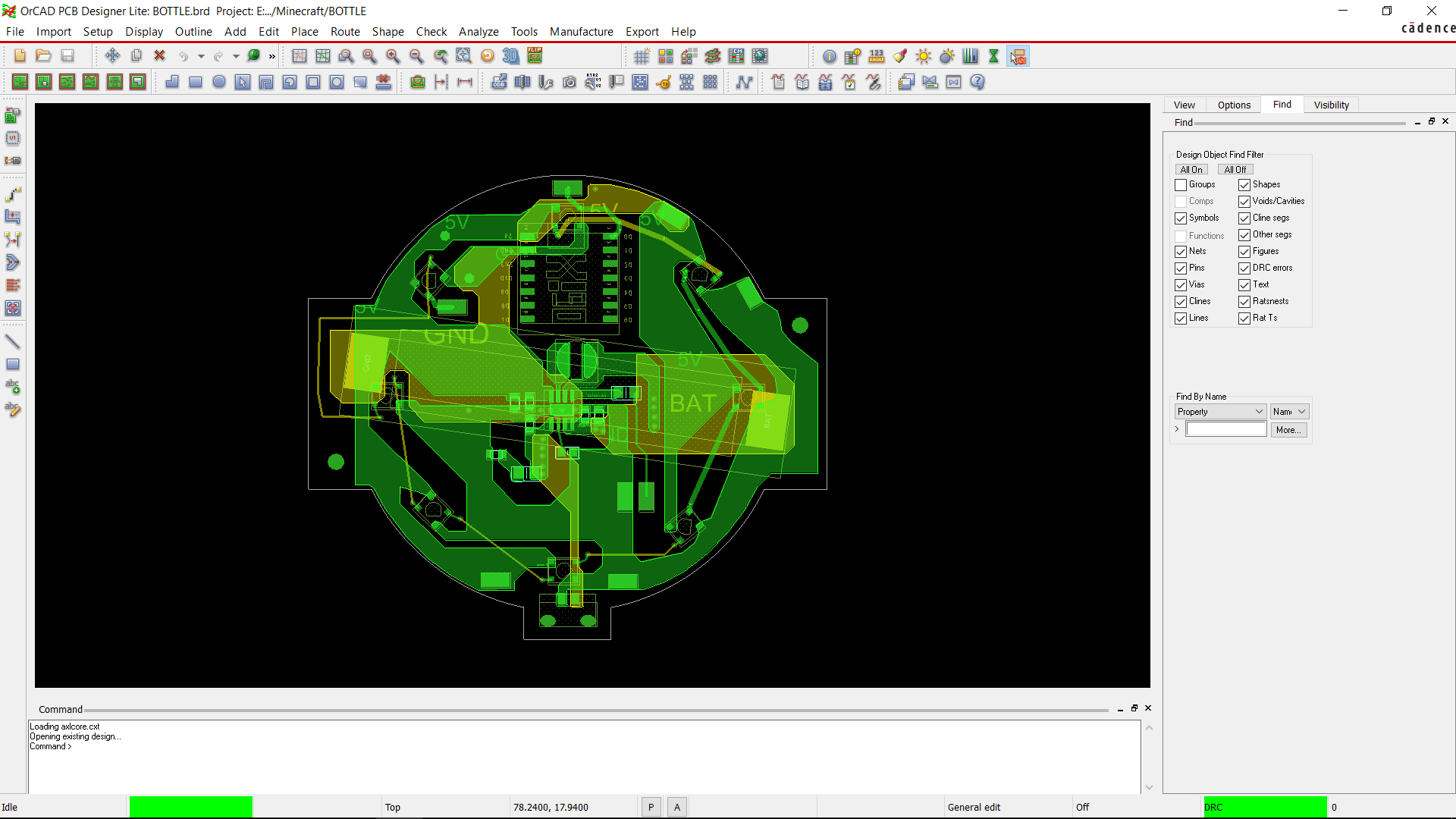Click the P button in status bar

tap(651, 808)
